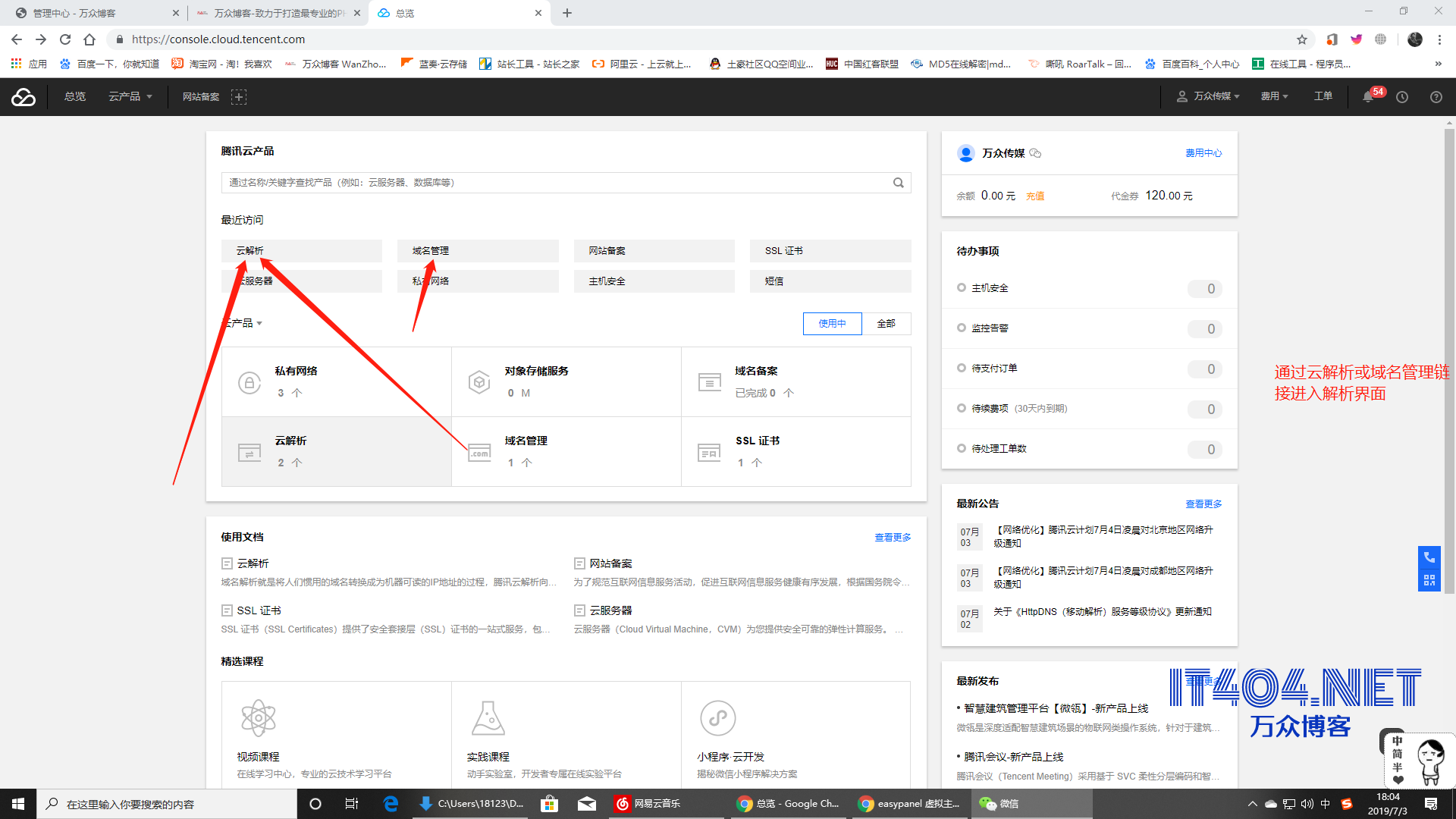Open the 费用中心 link
Image resolution: width=1456 pixels, height=819 pixels.
[x=1203, y=153]
